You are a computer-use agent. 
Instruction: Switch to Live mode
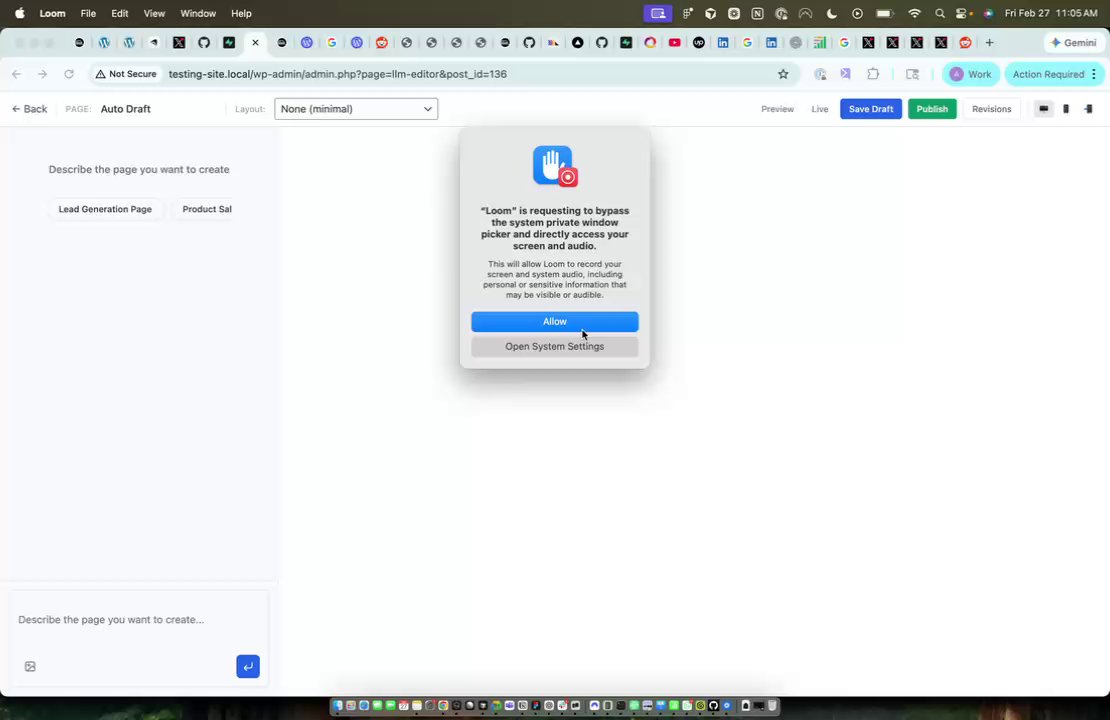tap(820, 109)
